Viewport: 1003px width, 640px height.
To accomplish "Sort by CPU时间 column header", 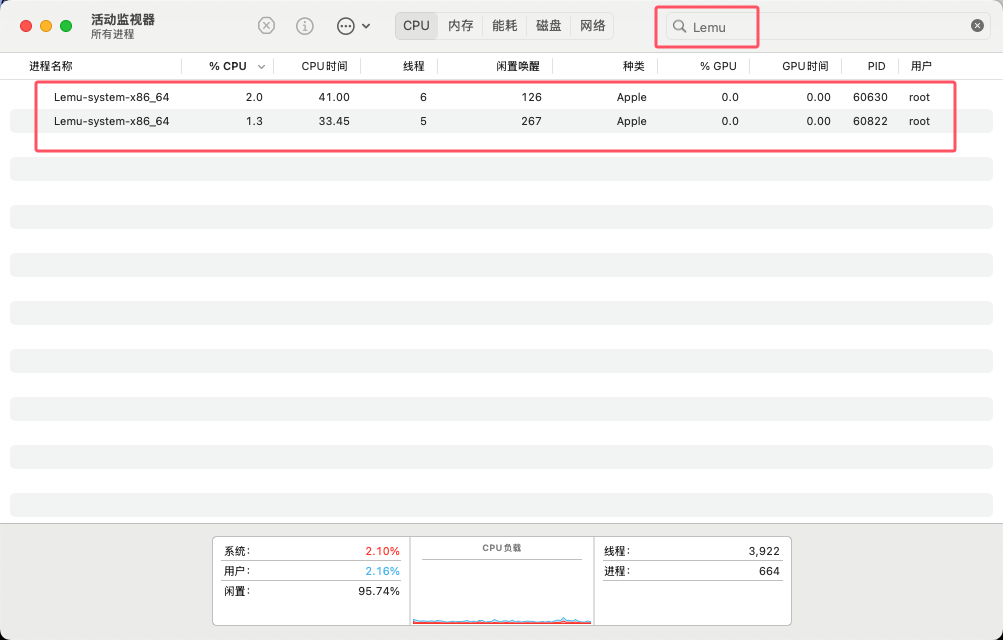I will click(x=324, y=66).
